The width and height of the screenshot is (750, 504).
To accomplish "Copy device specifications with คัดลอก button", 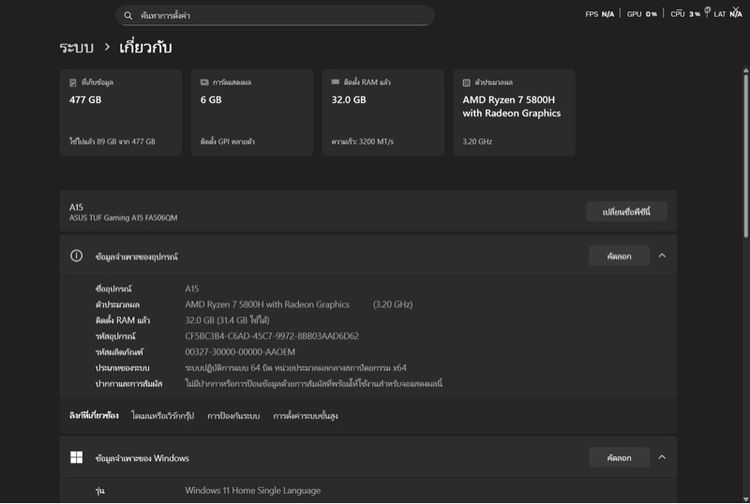I will [x=619, y=256].
